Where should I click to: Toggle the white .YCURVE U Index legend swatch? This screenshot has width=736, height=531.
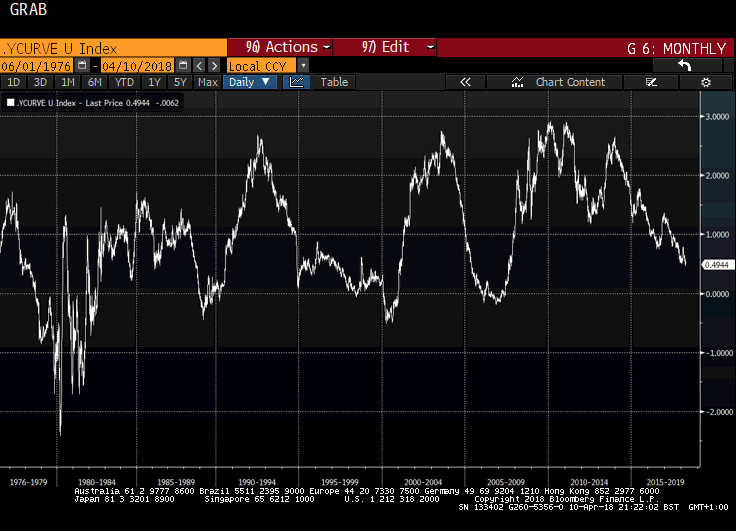click(11, 101)
